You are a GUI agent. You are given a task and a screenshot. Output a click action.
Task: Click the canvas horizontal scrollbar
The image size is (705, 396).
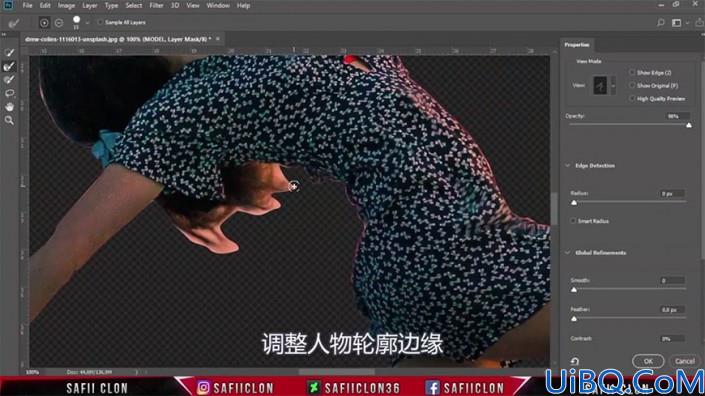coord(336,372)
